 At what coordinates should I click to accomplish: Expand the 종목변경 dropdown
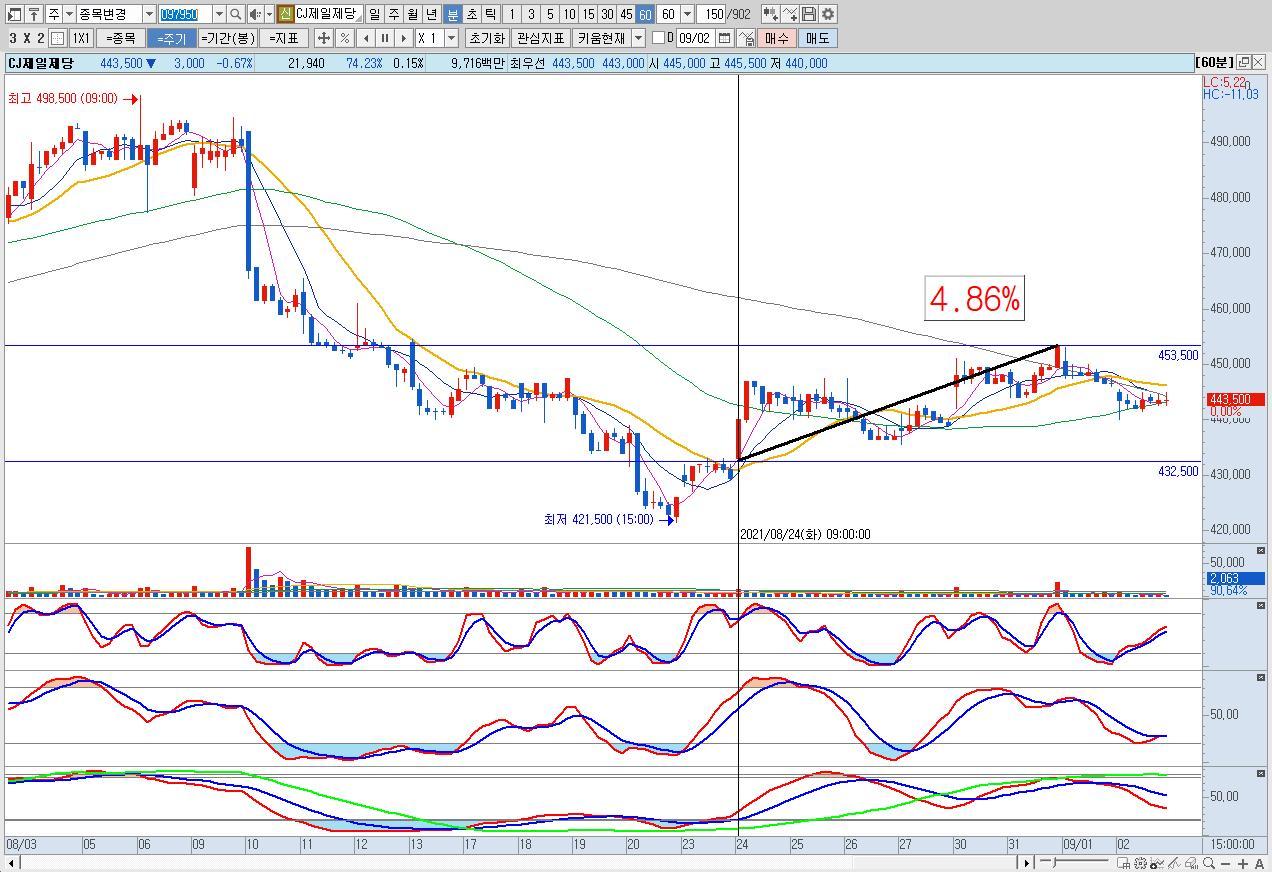tap(149, 14)
